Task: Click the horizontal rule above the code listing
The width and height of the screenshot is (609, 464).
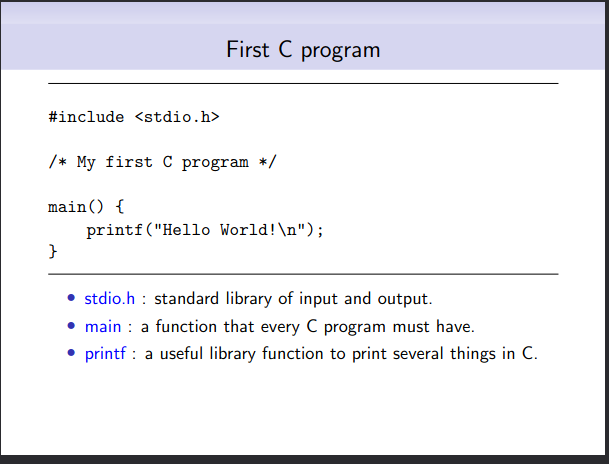Action: pos(303,83)
